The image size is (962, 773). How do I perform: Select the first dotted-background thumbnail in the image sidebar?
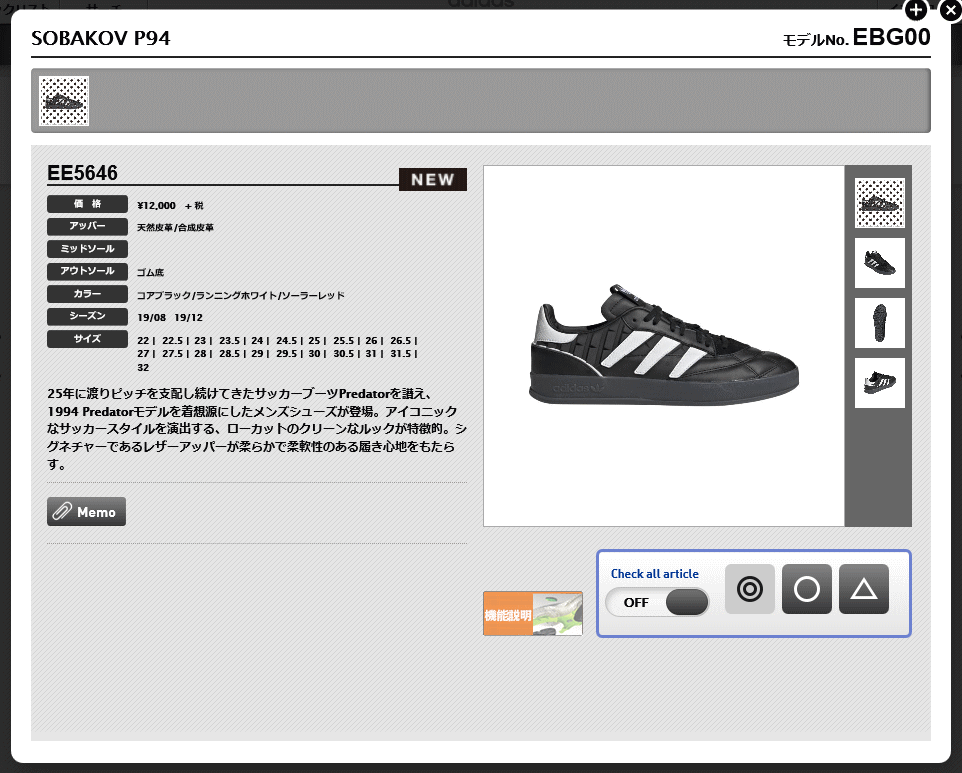(x=879, y=203)
